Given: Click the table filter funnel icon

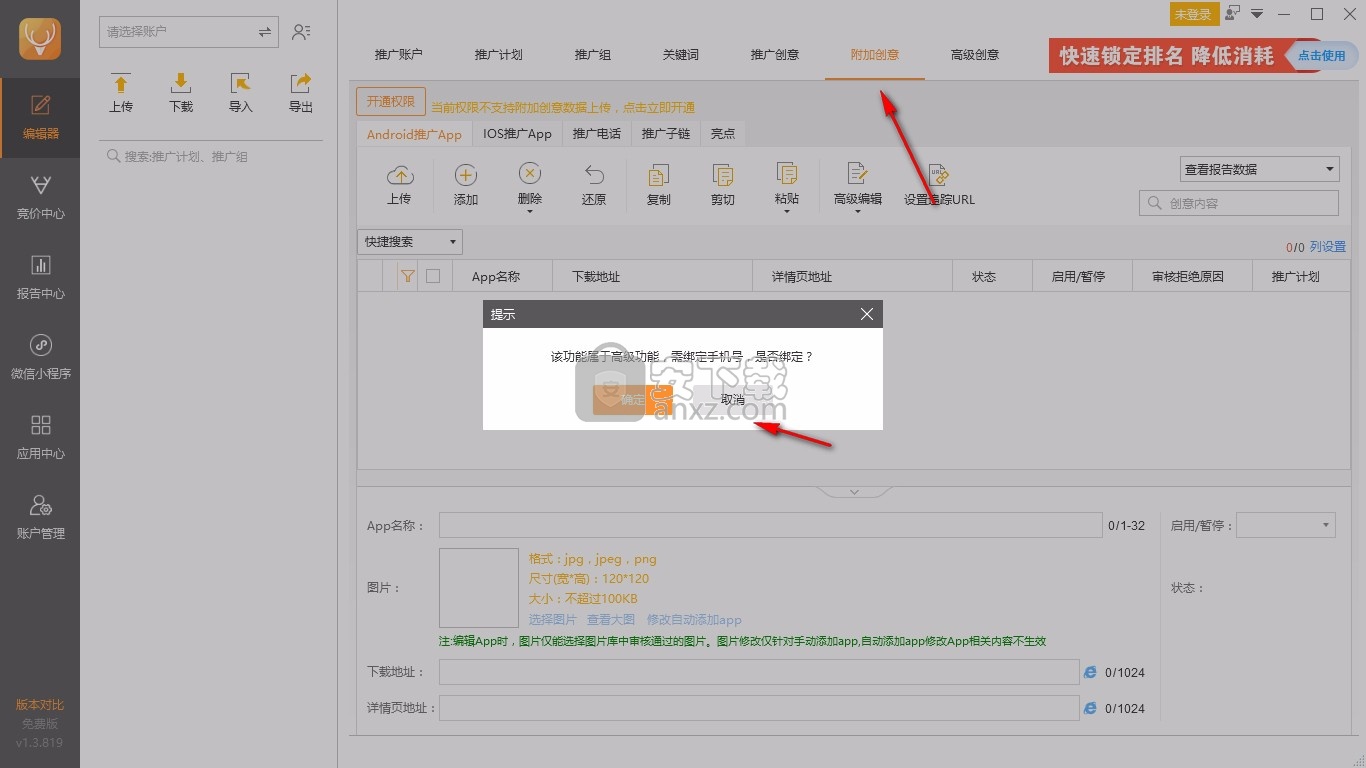Looking at the screenshot, I should click(x=407, y=276).
